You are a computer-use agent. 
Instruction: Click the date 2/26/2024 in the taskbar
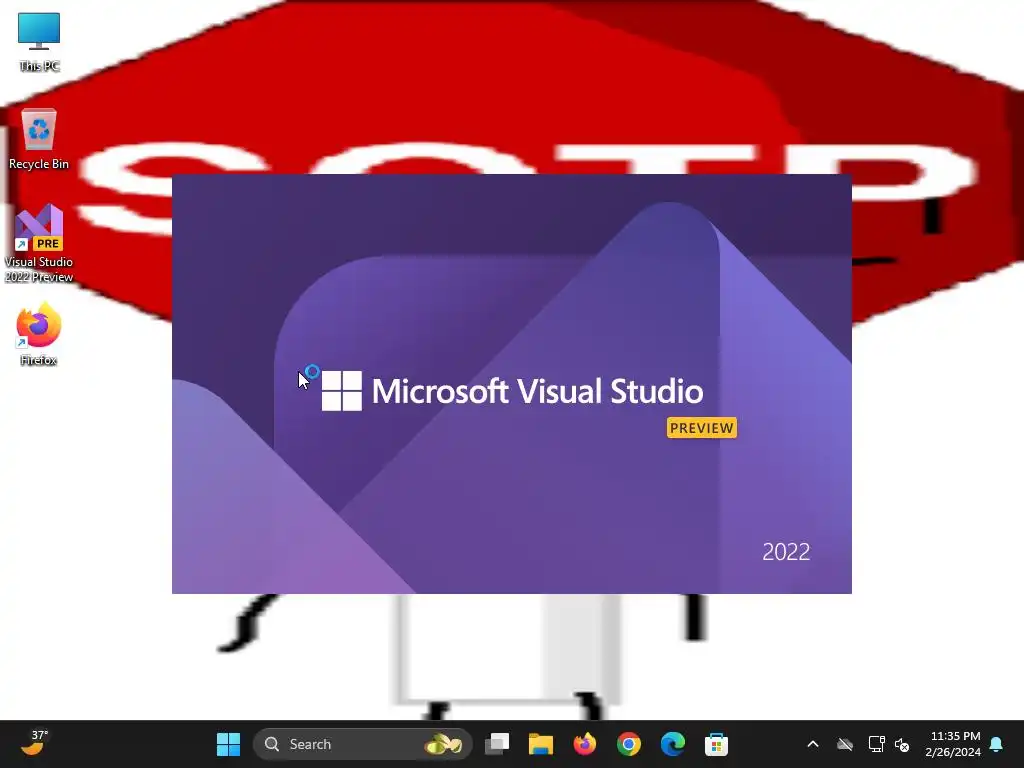point(953,752)
